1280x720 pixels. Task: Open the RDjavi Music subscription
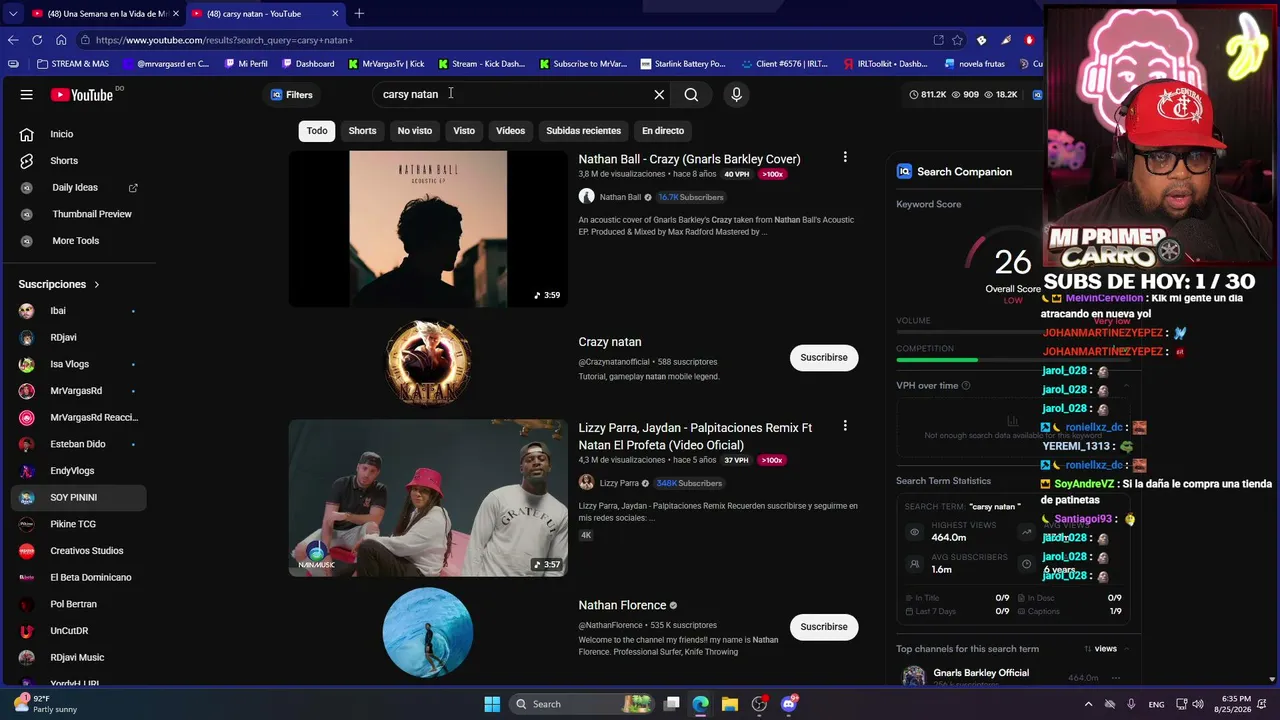(78, 657)
